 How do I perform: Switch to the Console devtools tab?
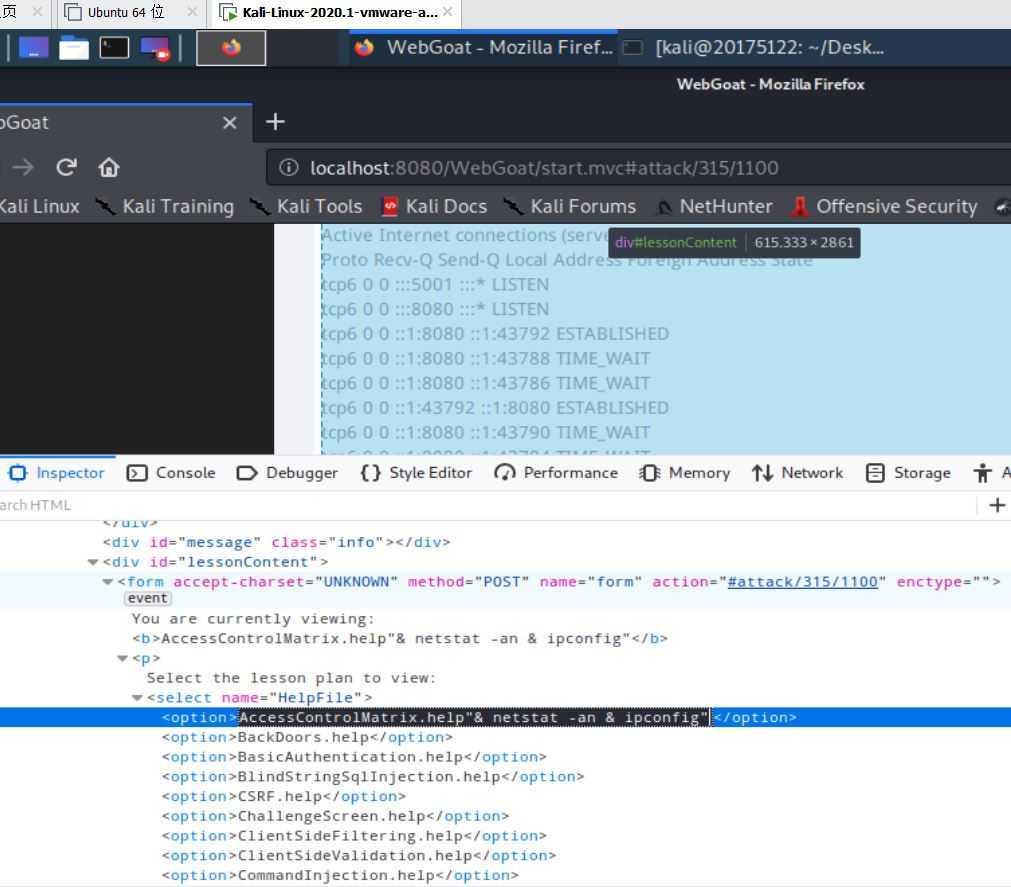(x=172, y=473)
